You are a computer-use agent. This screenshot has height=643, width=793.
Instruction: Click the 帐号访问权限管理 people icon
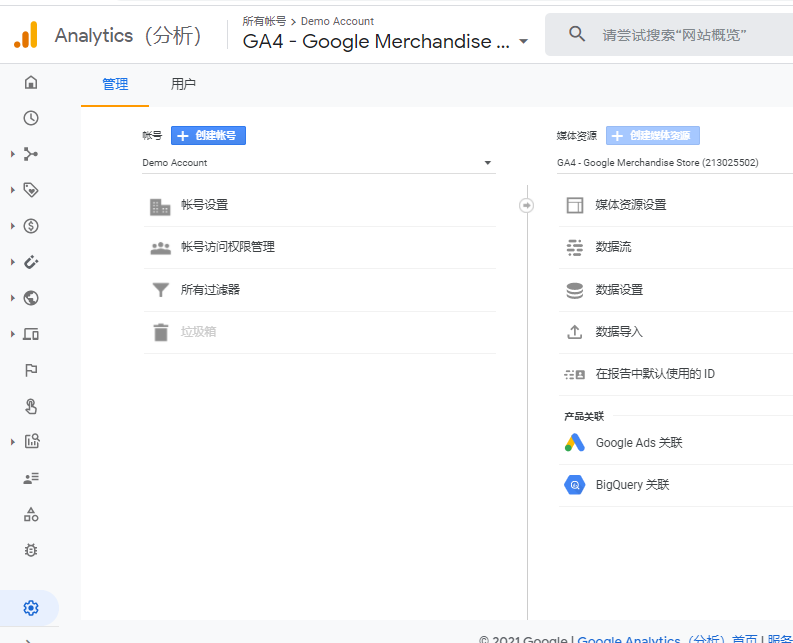(160, 248)
